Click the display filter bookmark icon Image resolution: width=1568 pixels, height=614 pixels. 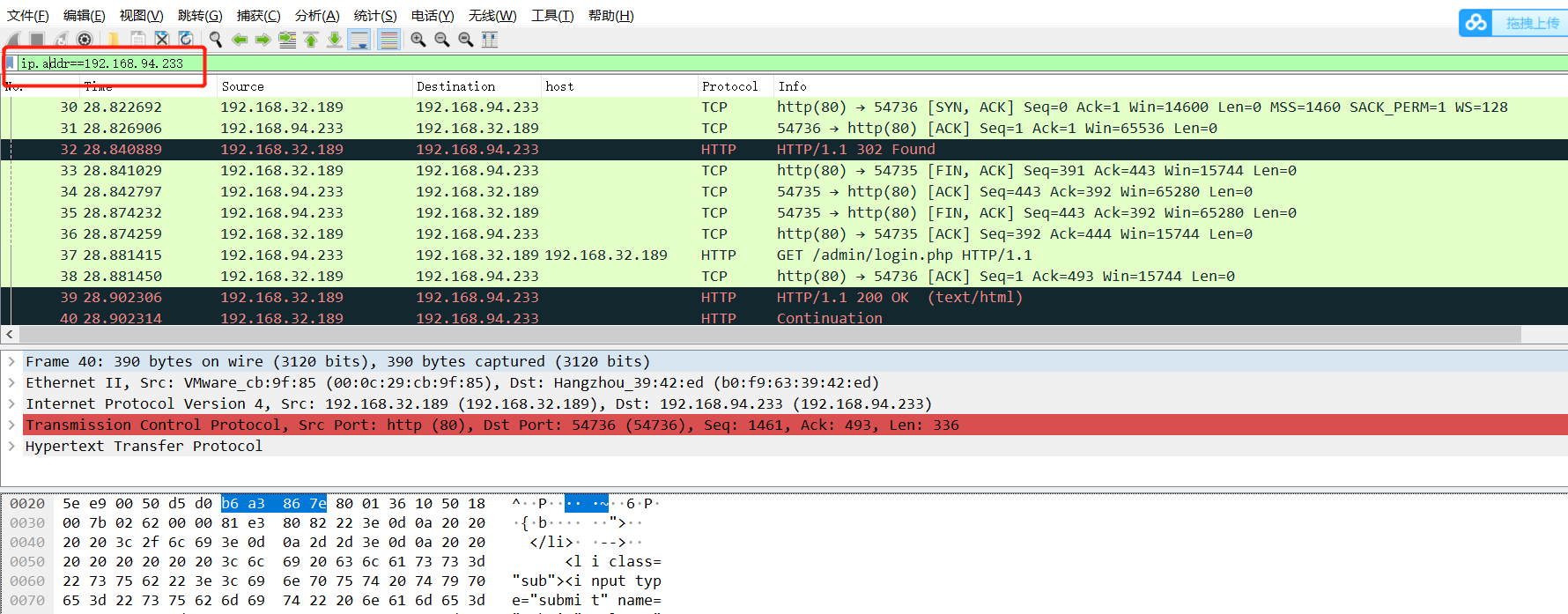(x=11, y=63)
